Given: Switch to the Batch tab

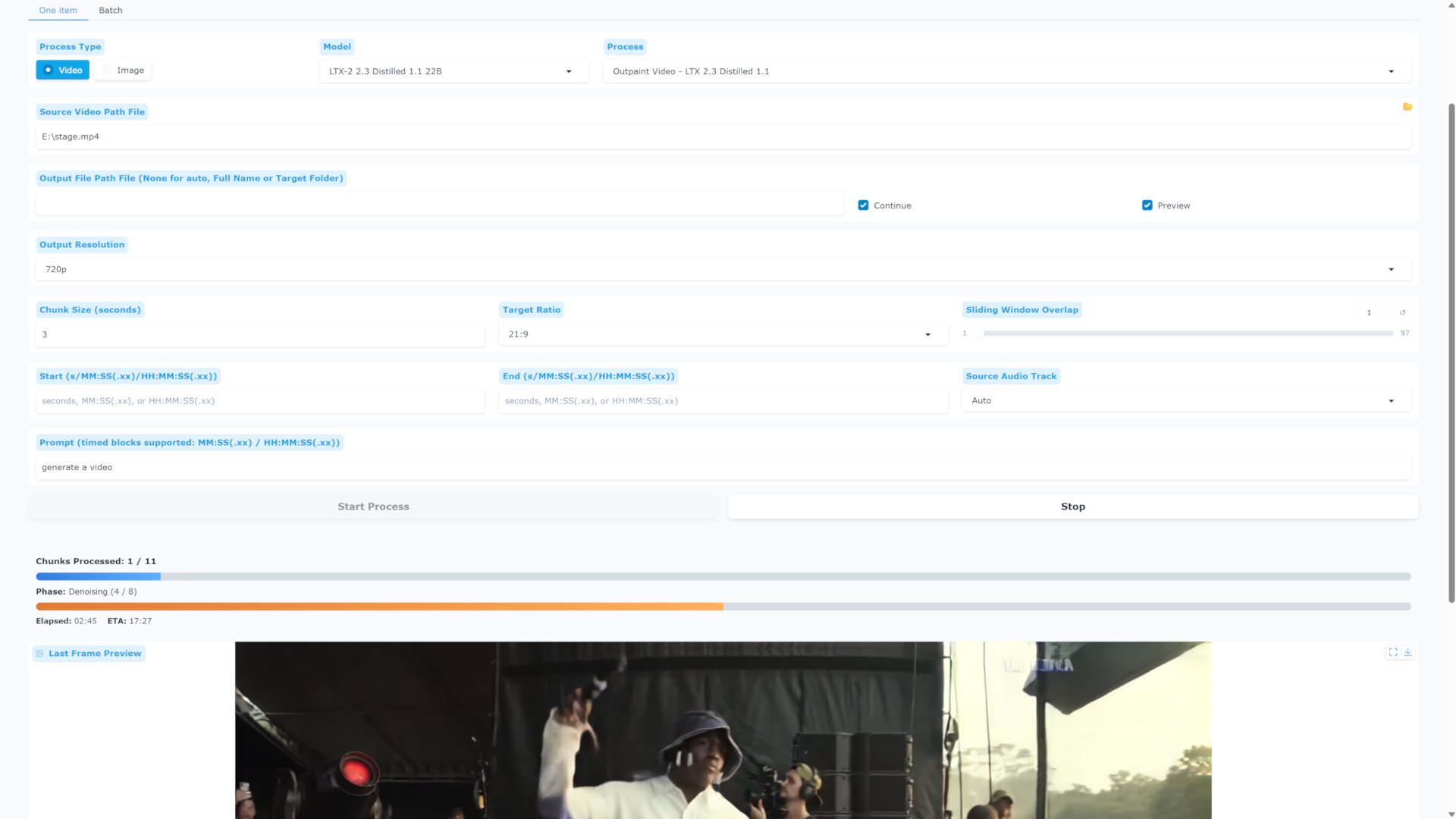Looking at the screenshot, I should pos(111,11).
